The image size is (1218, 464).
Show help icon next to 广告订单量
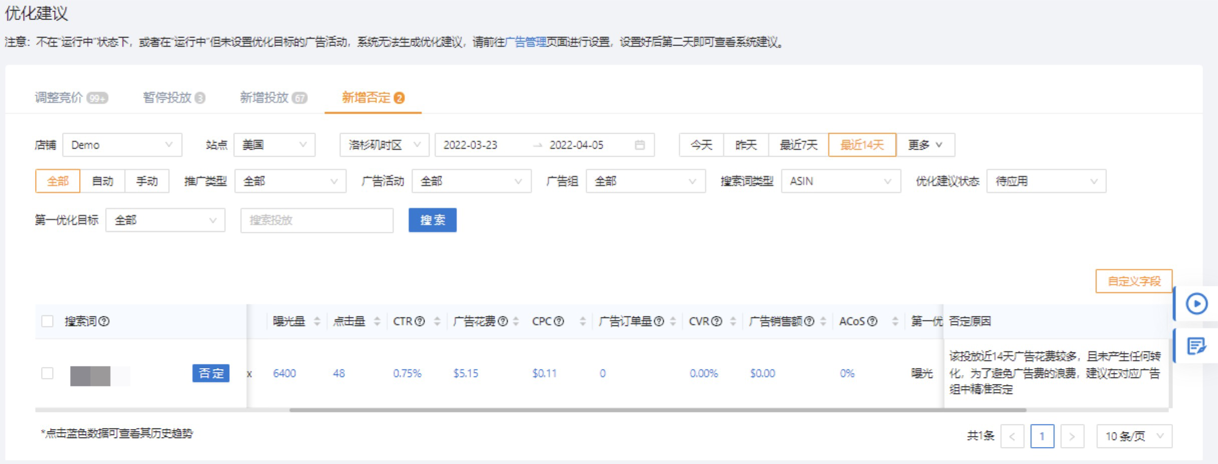pos(659,322)
